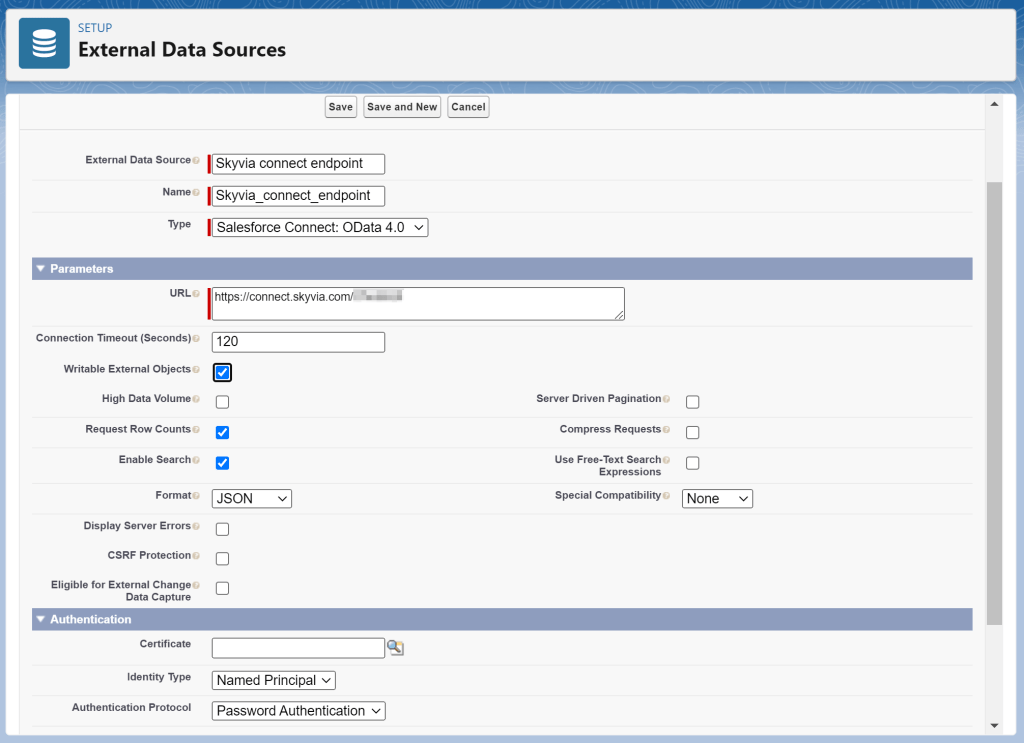The image size is (1024, 743).
Task: Collapse the Authentication section
Action: pyautogui.click(x=40, y=619)
